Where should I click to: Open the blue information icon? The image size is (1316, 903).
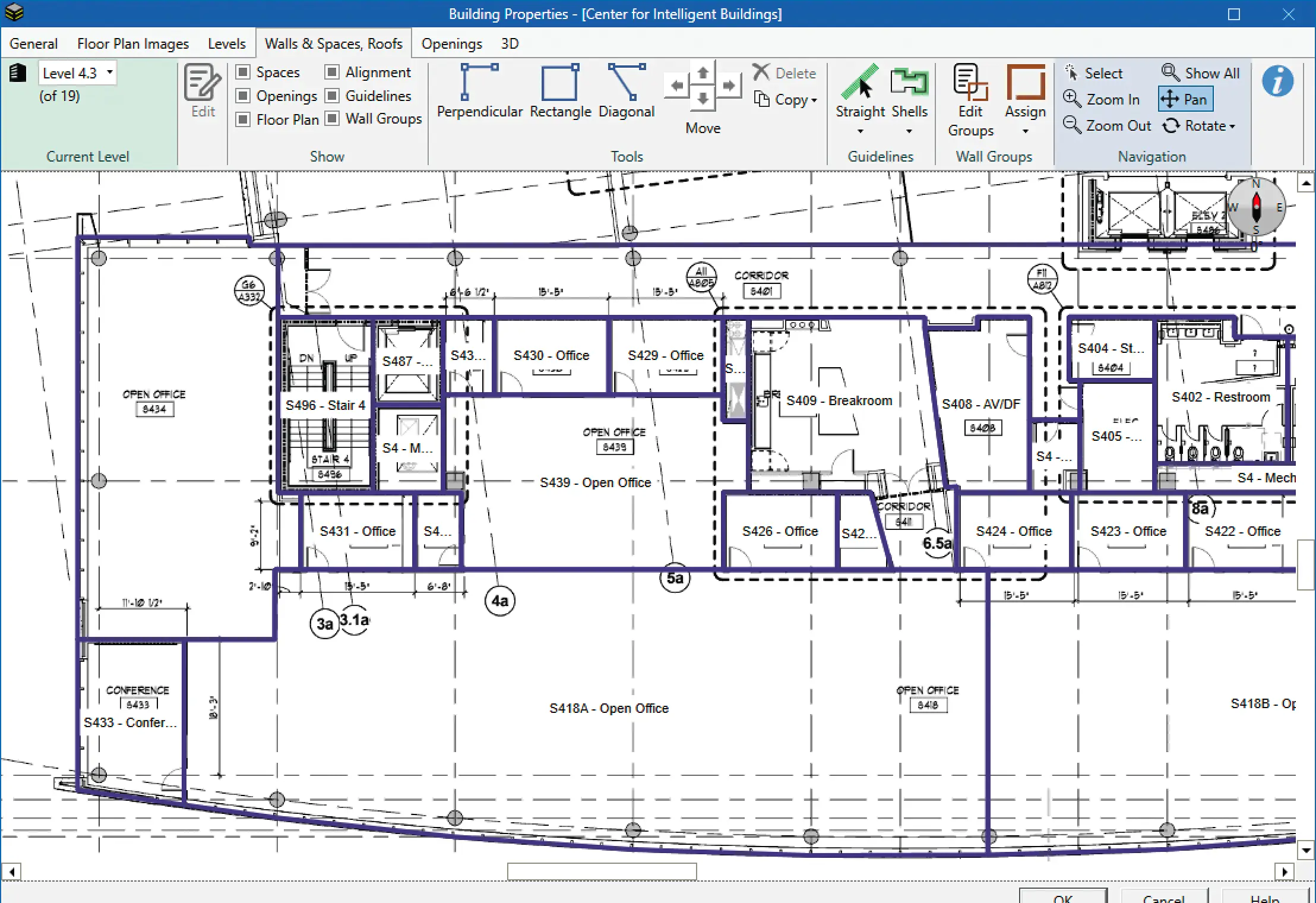tap(1277, 81)
